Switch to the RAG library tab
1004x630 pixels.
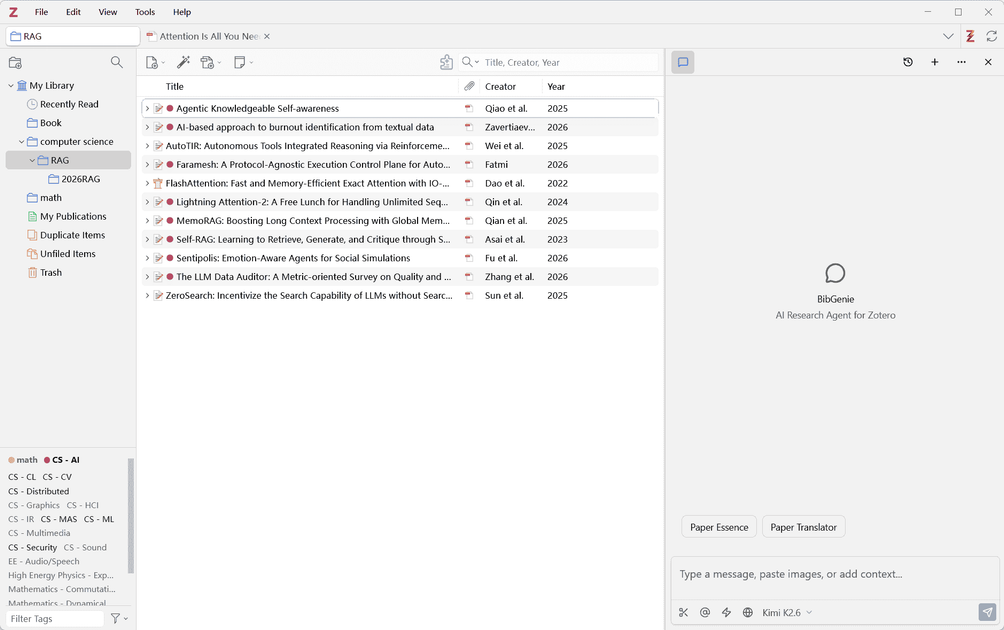(73, 36)
